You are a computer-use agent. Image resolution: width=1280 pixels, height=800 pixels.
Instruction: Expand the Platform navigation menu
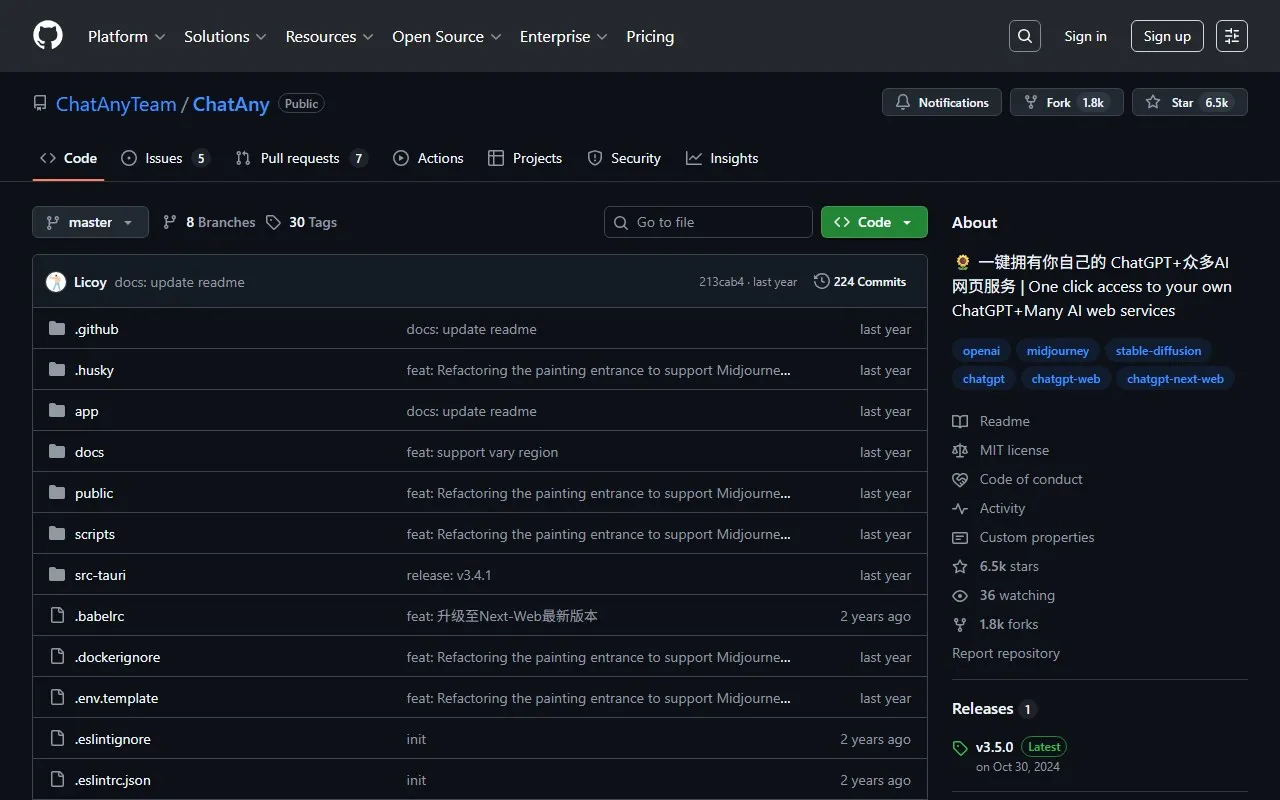pyautogui.click(x=127, y=36)
